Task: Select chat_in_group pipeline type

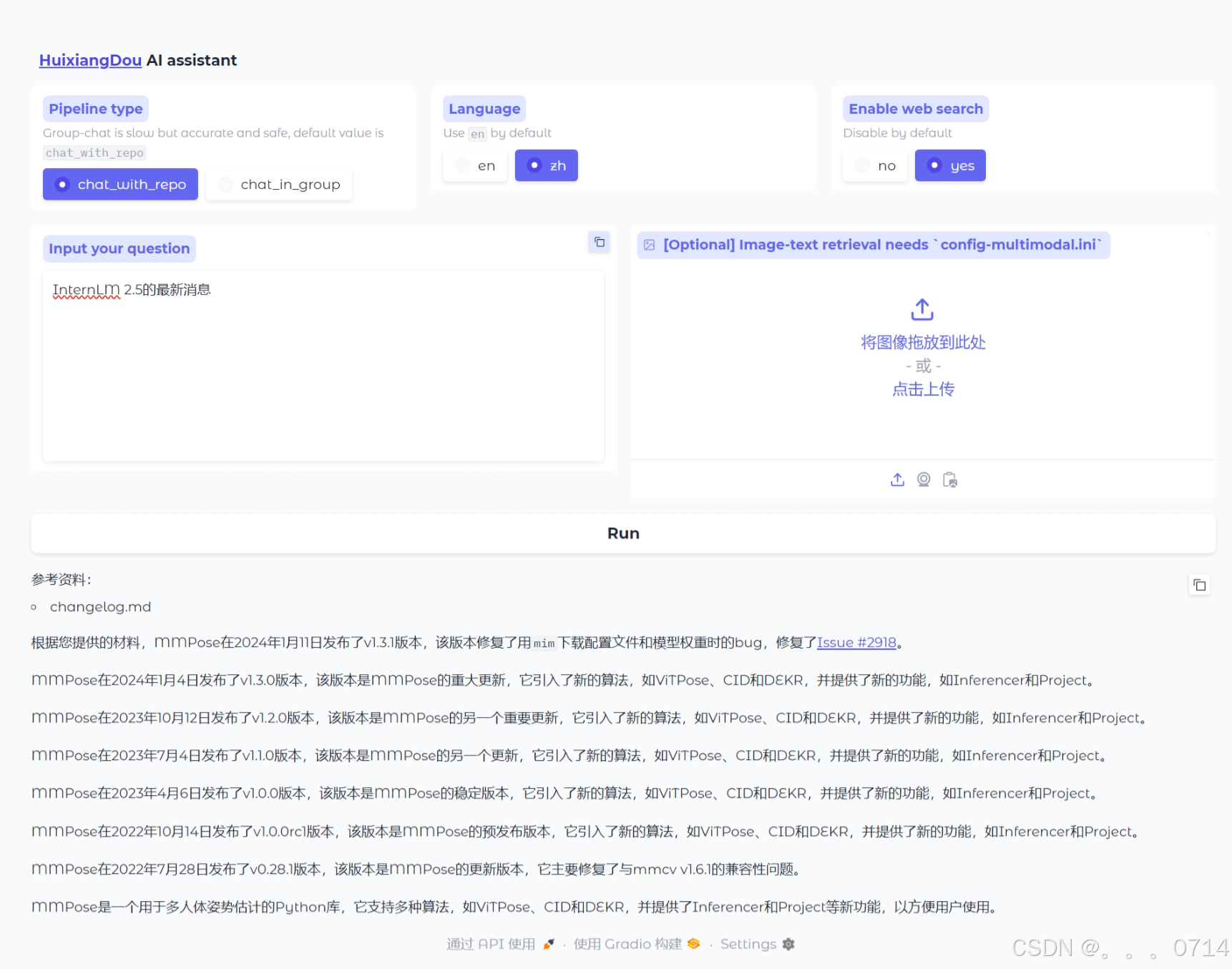Action: coord(278,184)
